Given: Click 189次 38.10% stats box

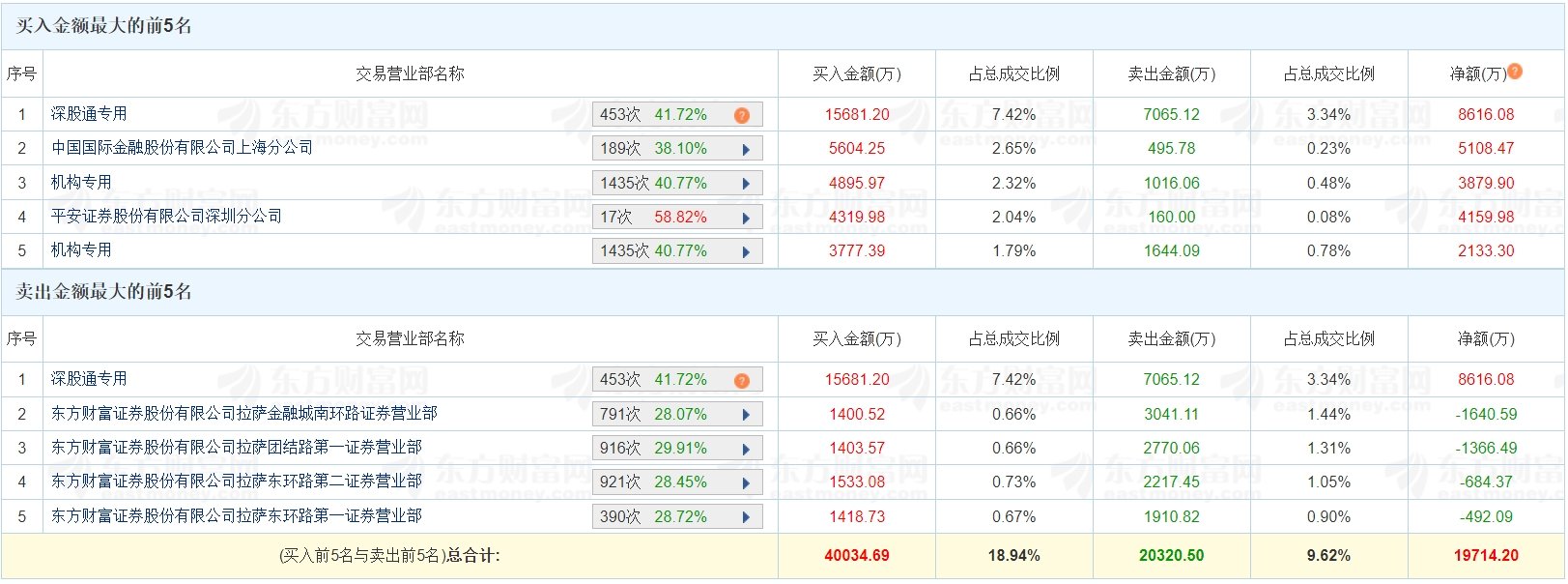Looking at the screenshot, I should [677, 149].
